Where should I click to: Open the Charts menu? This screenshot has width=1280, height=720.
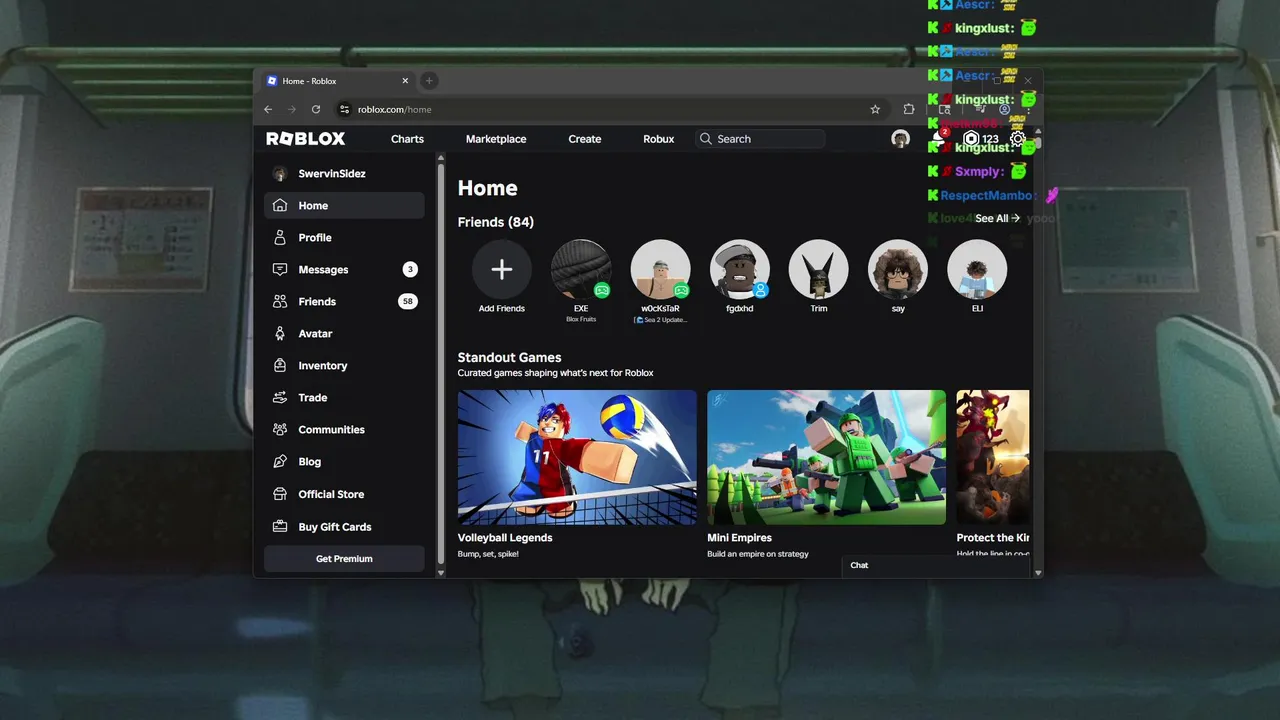pyautogui.click(x=407, y=139)
